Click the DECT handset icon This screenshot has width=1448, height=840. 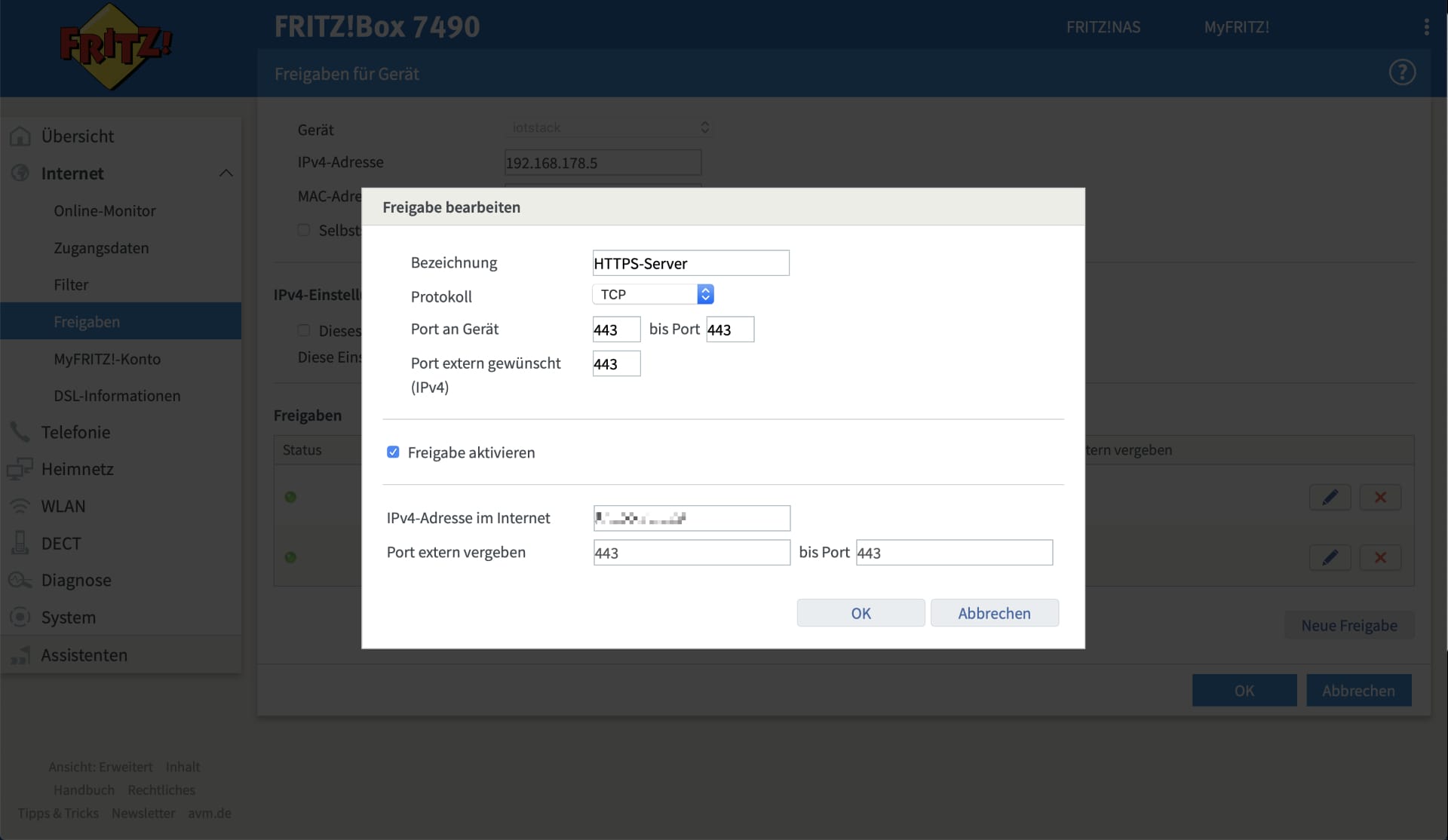pyautogui.click(x=20, y=543)
